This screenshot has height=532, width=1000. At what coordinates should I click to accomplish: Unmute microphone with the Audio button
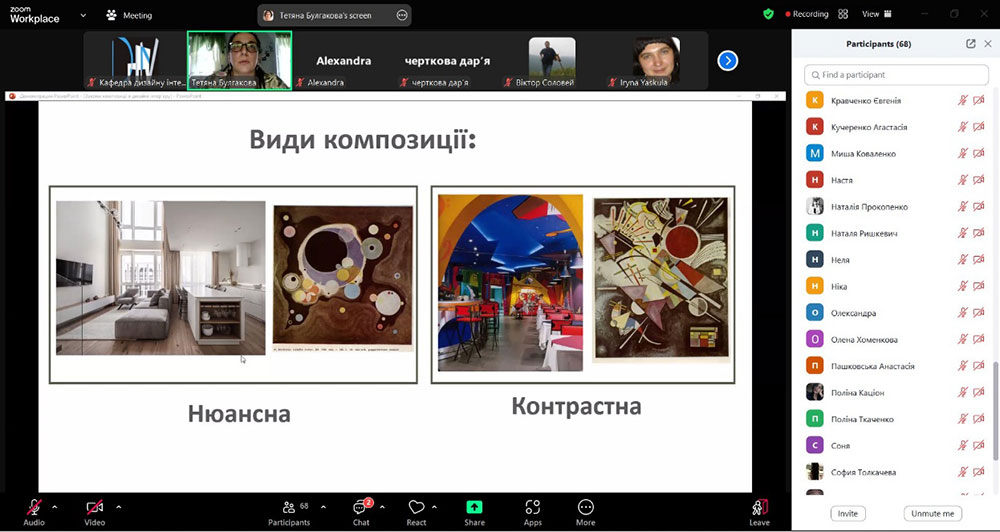[x=34, y=512]
